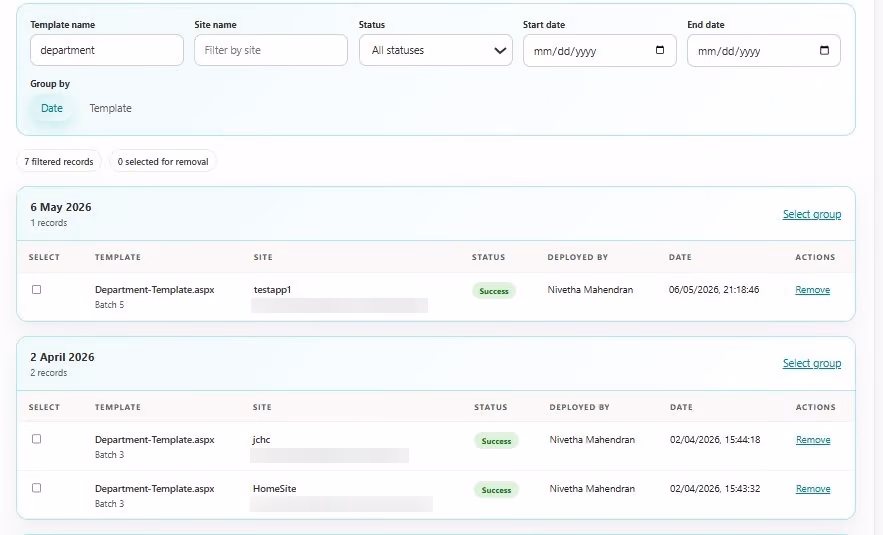The image size is (883, 535).
Task: Click the 7 filtered records badge
Action: click(59, 162)
